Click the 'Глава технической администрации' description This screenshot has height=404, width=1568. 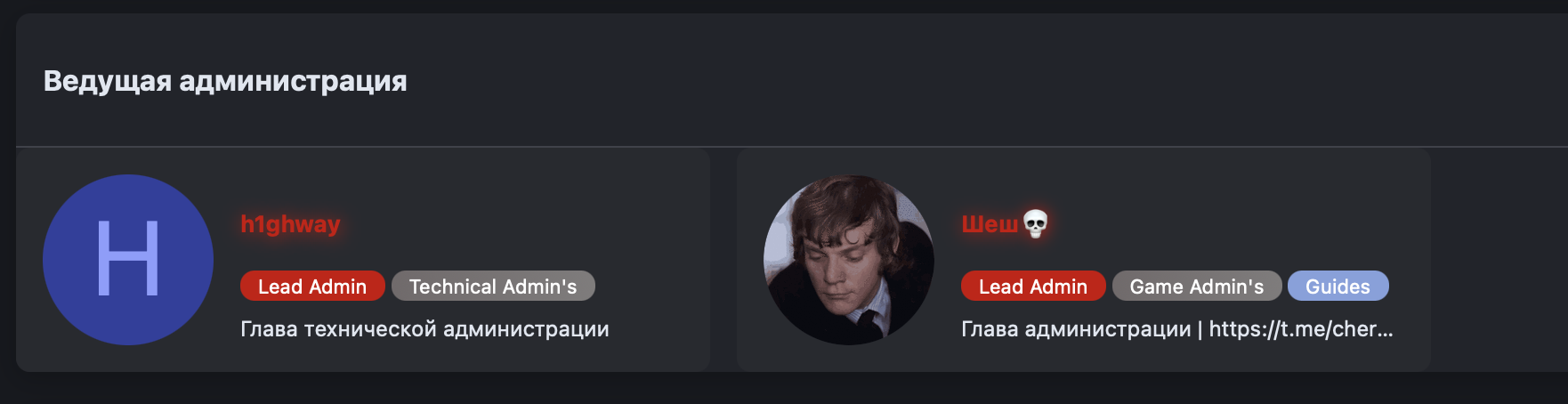tap(424, 329)
